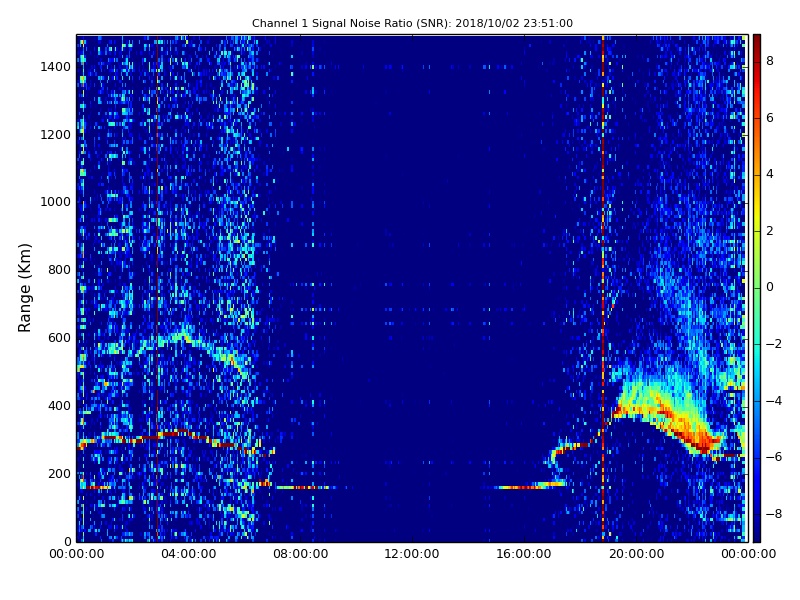This screenshot has width=800, height=600.
Task: Click the 20:00:00 time tick label
Action: click(637, 554)
